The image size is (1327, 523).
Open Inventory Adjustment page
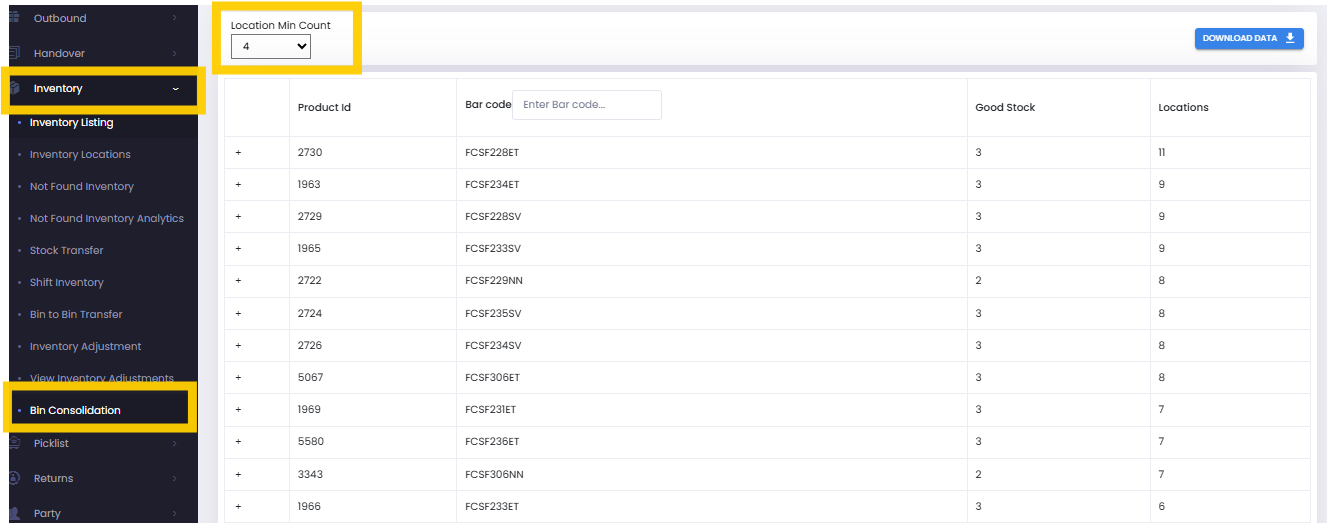[85, 346]
